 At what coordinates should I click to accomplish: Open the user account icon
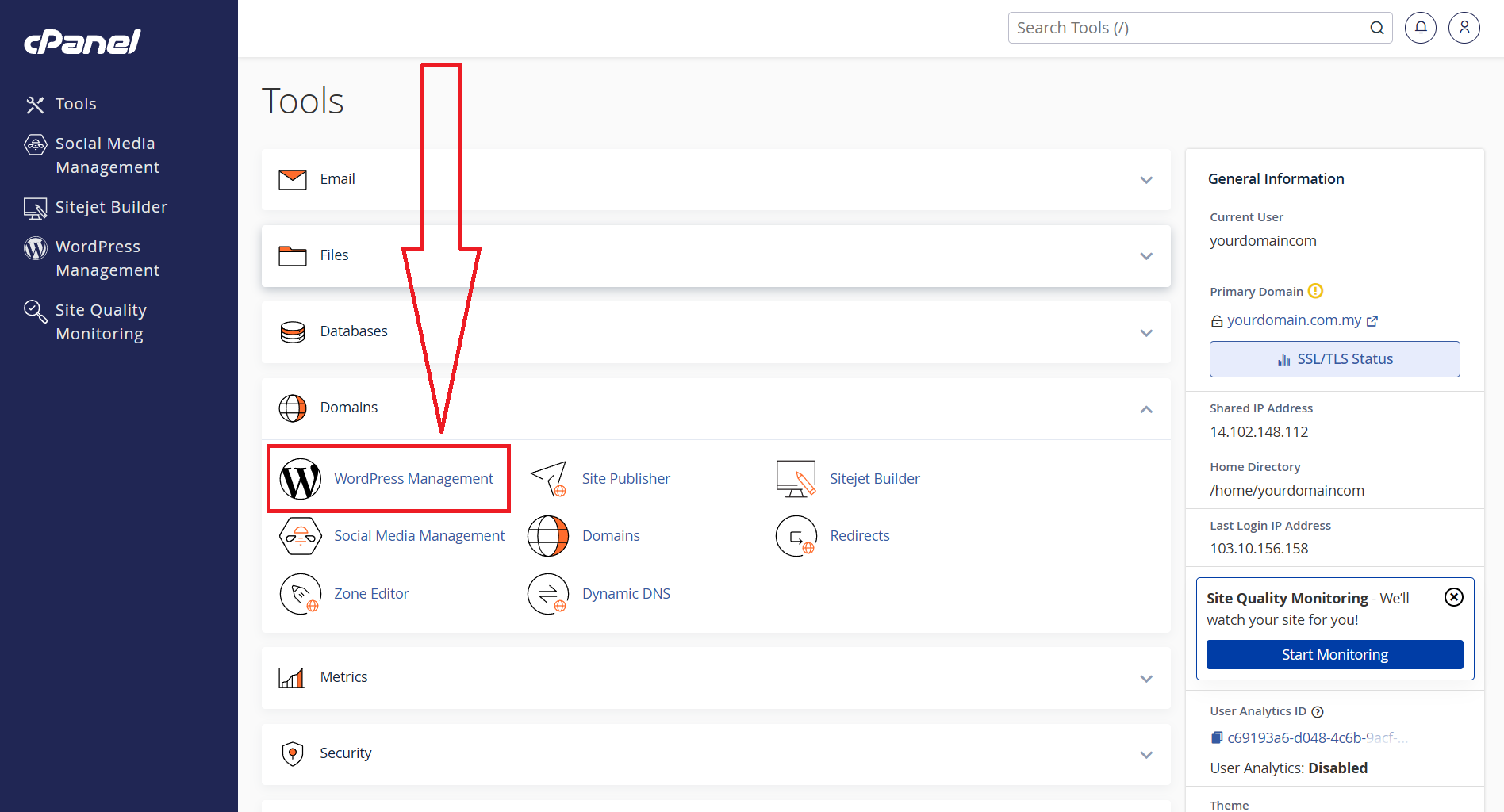pos(1464,28)
